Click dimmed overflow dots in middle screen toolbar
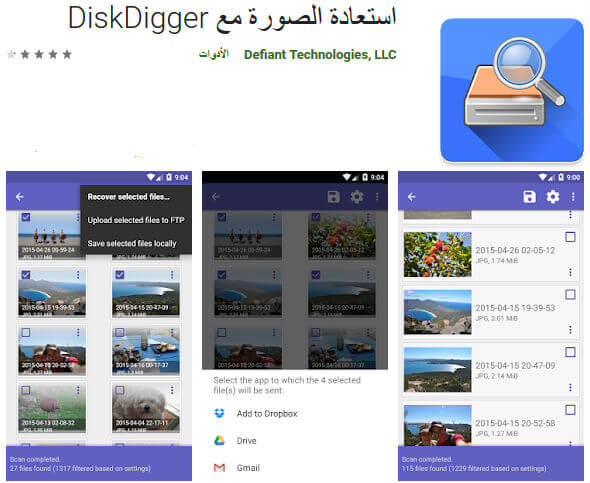 [x=377, y=197]
